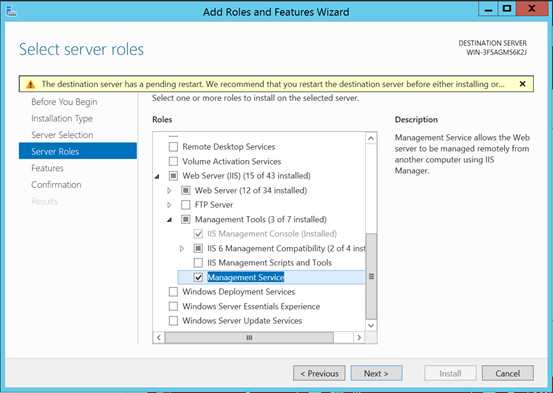Expand IIS 6 Management Compatibility node

point(182,248)
